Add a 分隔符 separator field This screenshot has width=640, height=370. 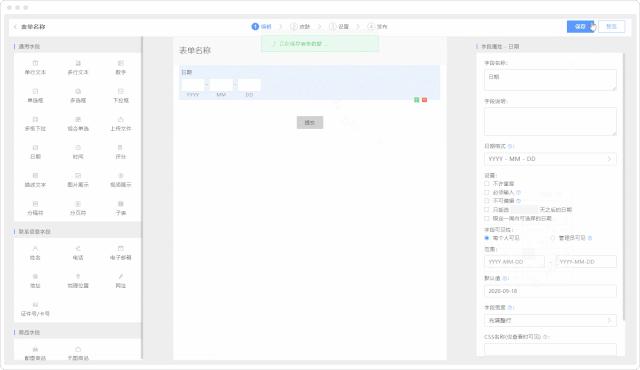tap(35, 208)
